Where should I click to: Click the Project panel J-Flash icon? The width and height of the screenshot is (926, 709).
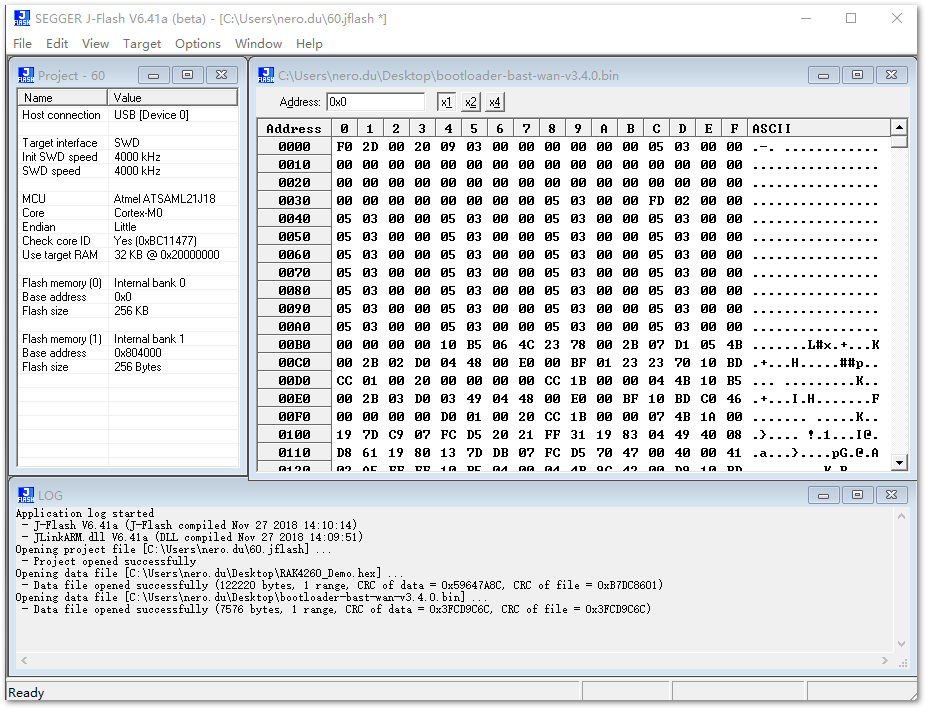click(x=25, y=75)
